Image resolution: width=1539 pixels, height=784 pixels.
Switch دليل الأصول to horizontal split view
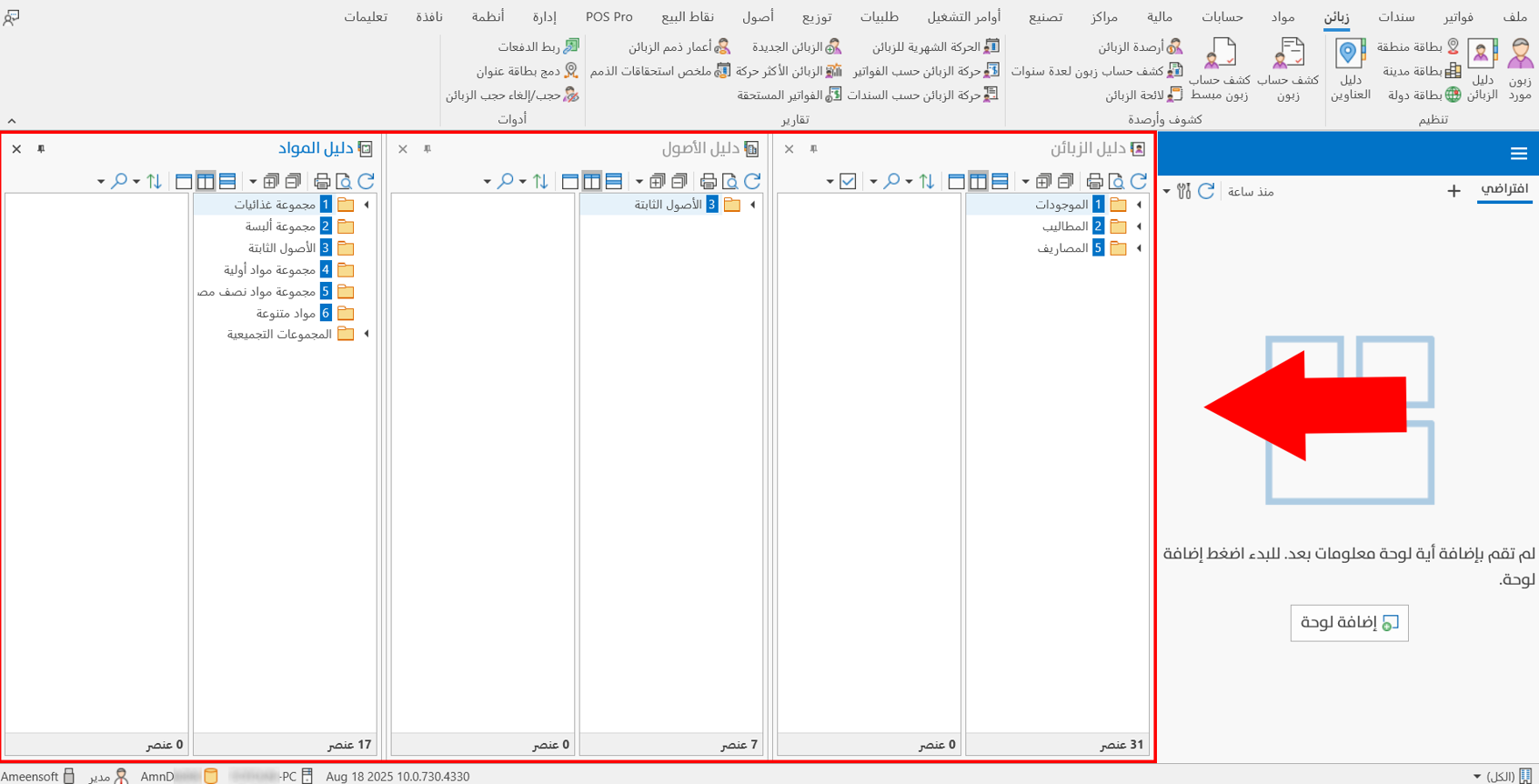614,181
